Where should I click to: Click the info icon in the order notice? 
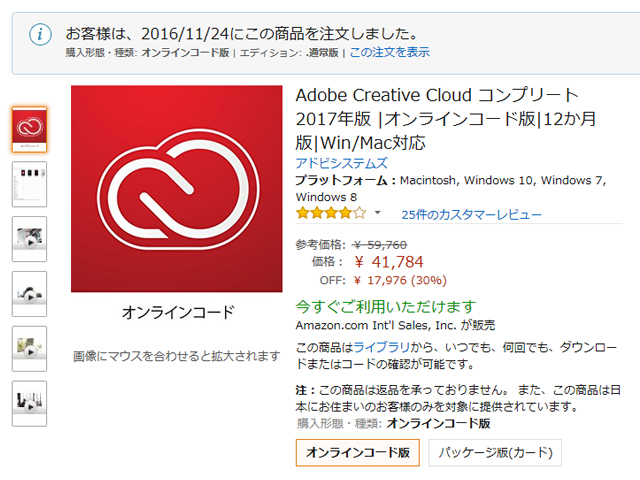pyautogui.click(x=40, y=35)
